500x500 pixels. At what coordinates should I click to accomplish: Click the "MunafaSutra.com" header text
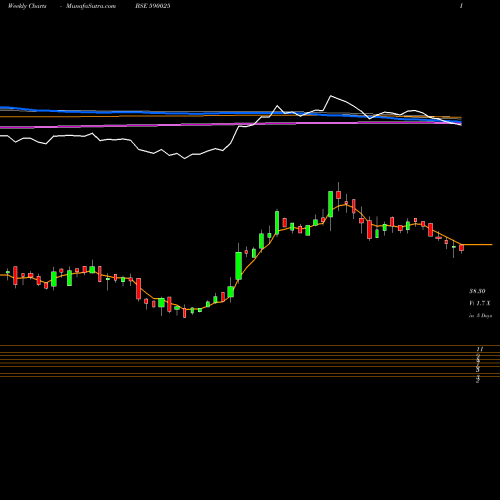(91, 6)
